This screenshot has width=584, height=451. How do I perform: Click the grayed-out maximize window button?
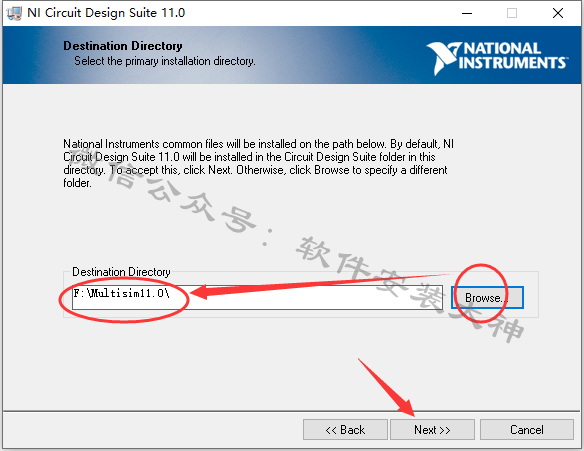point(512,13)
